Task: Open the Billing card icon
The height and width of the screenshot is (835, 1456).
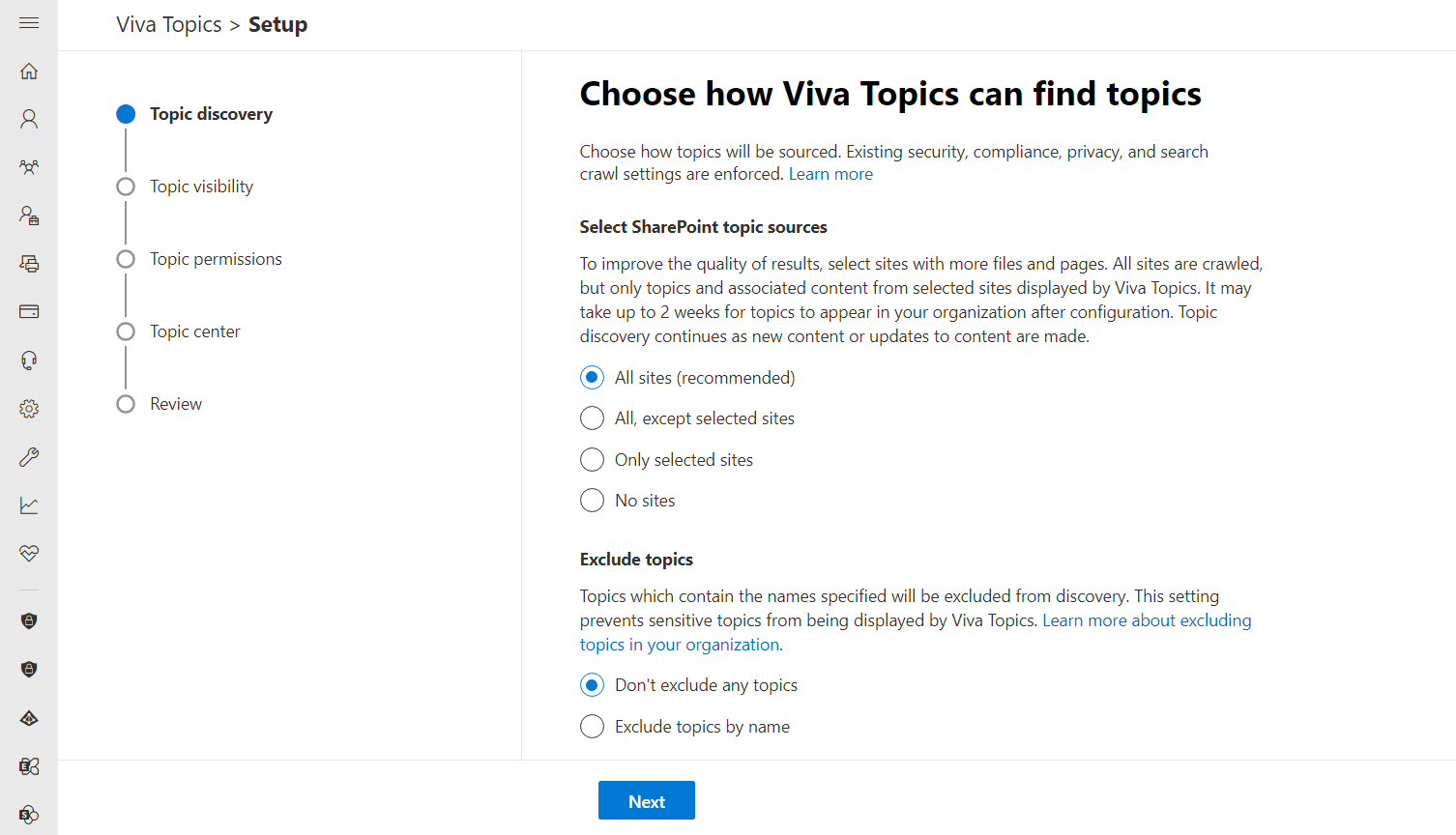Action: (29, 311)
